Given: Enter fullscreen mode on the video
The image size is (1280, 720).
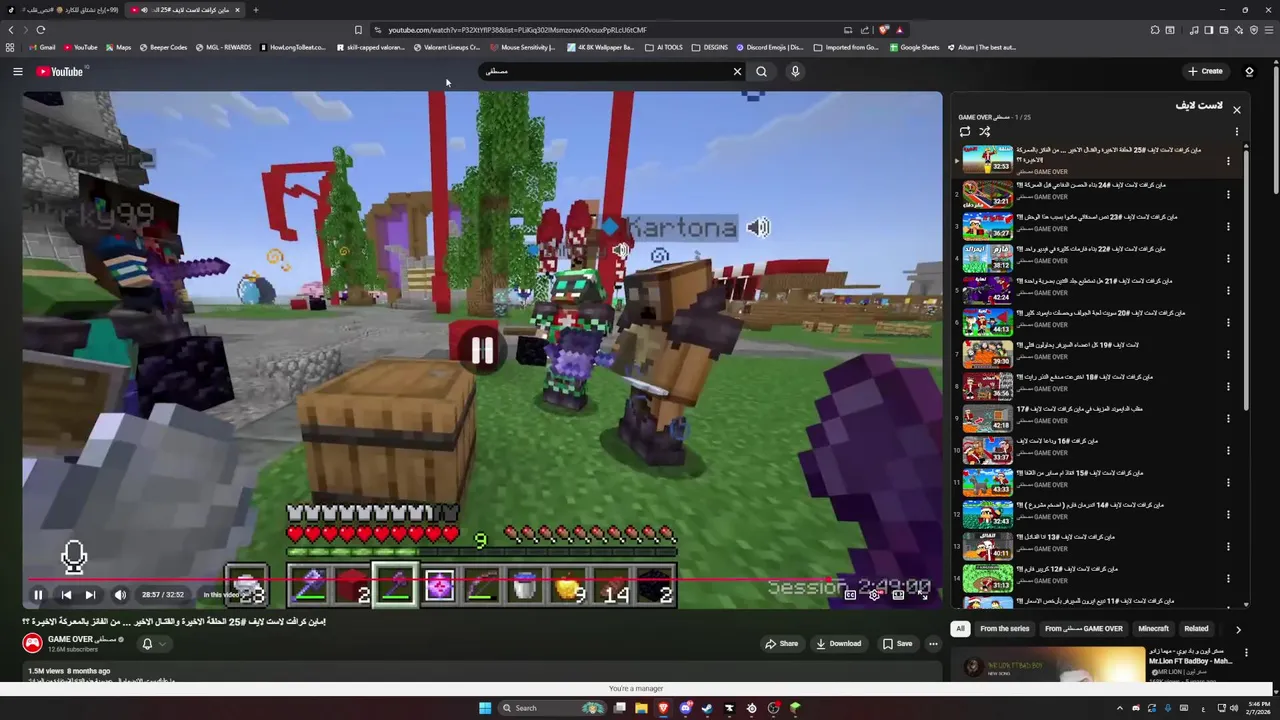Looking at the screenshot, I should point(923,595).
